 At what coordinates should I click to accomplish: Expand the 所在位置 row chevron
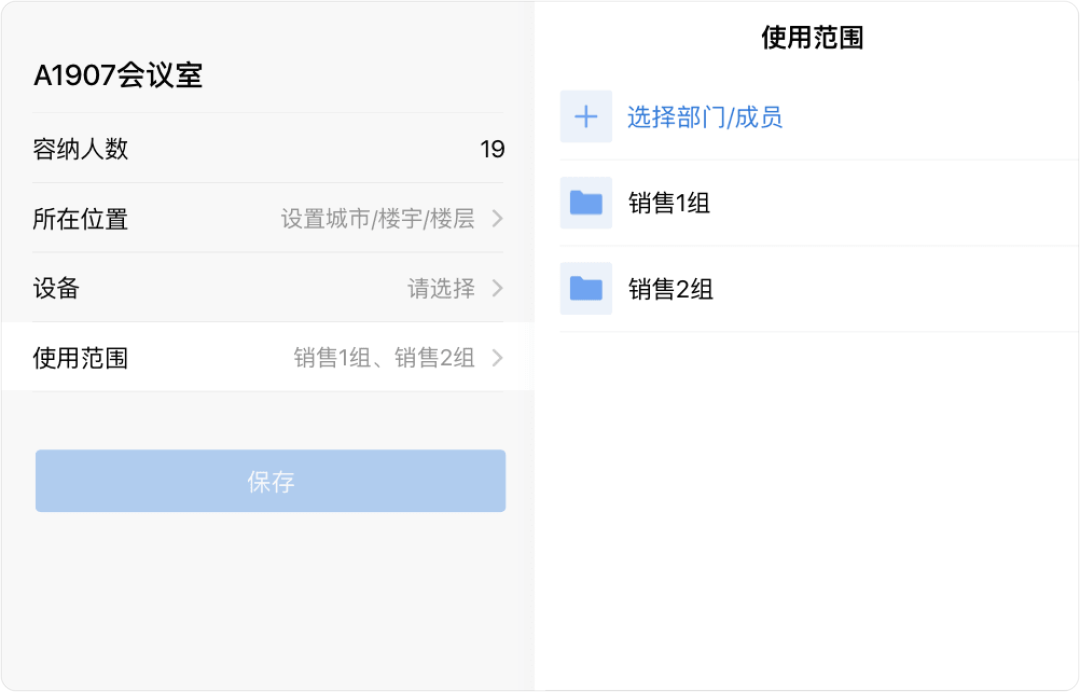[497, 219]
